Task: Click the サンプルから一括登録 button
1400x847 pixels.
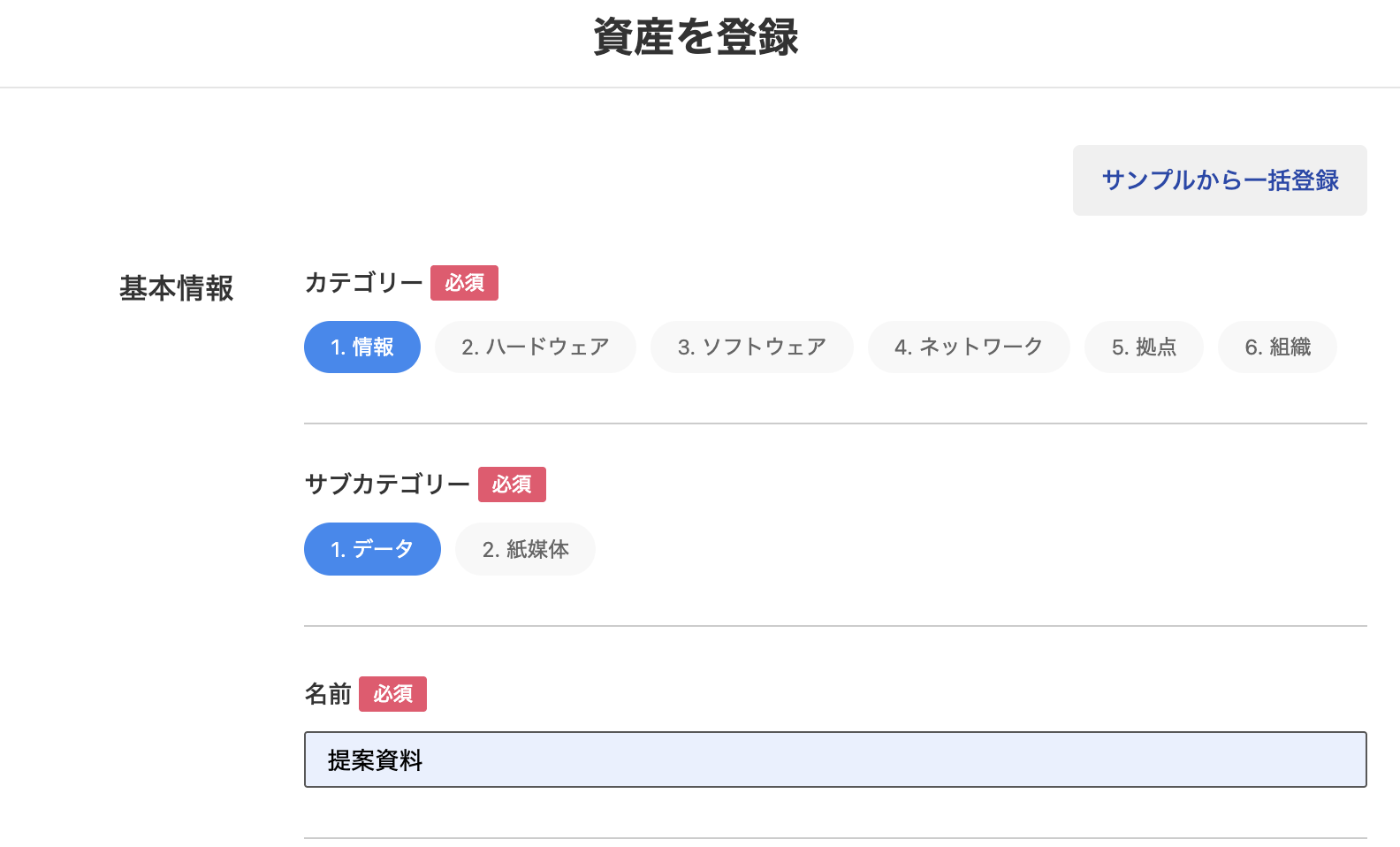Action: pos(1220,180)
